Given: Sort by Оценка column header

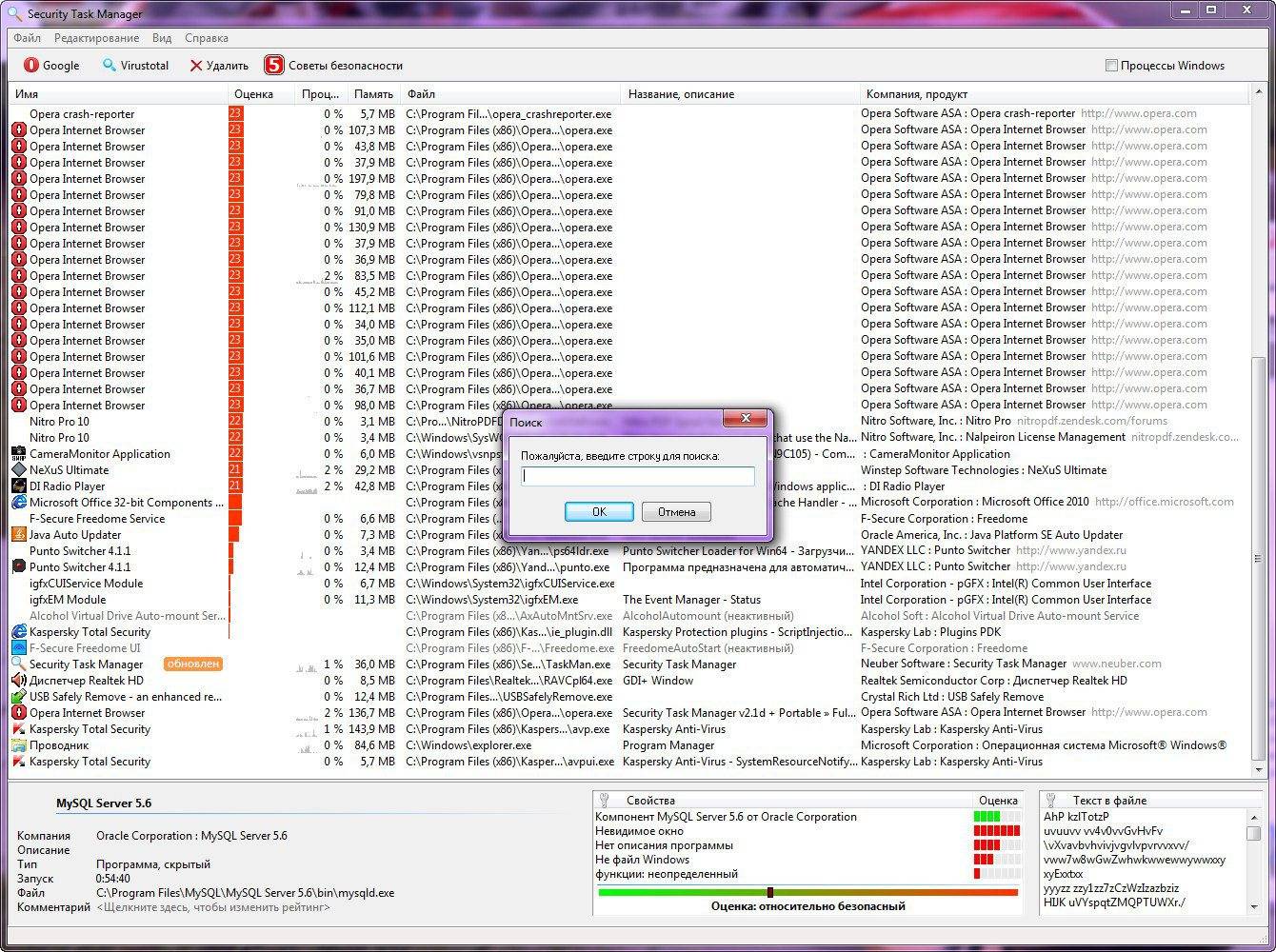Looking at the screenshot, I should click(262, 94).
